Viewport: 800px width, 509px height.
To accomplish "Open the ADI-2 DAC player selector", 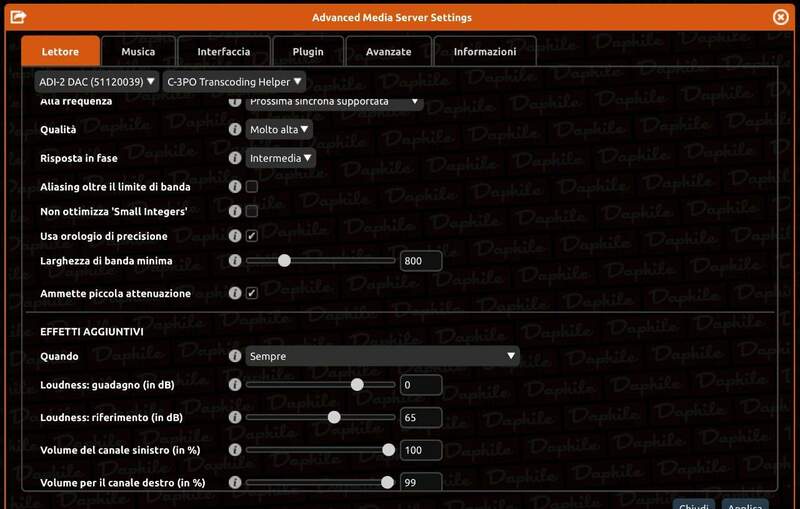I will 96,81.
